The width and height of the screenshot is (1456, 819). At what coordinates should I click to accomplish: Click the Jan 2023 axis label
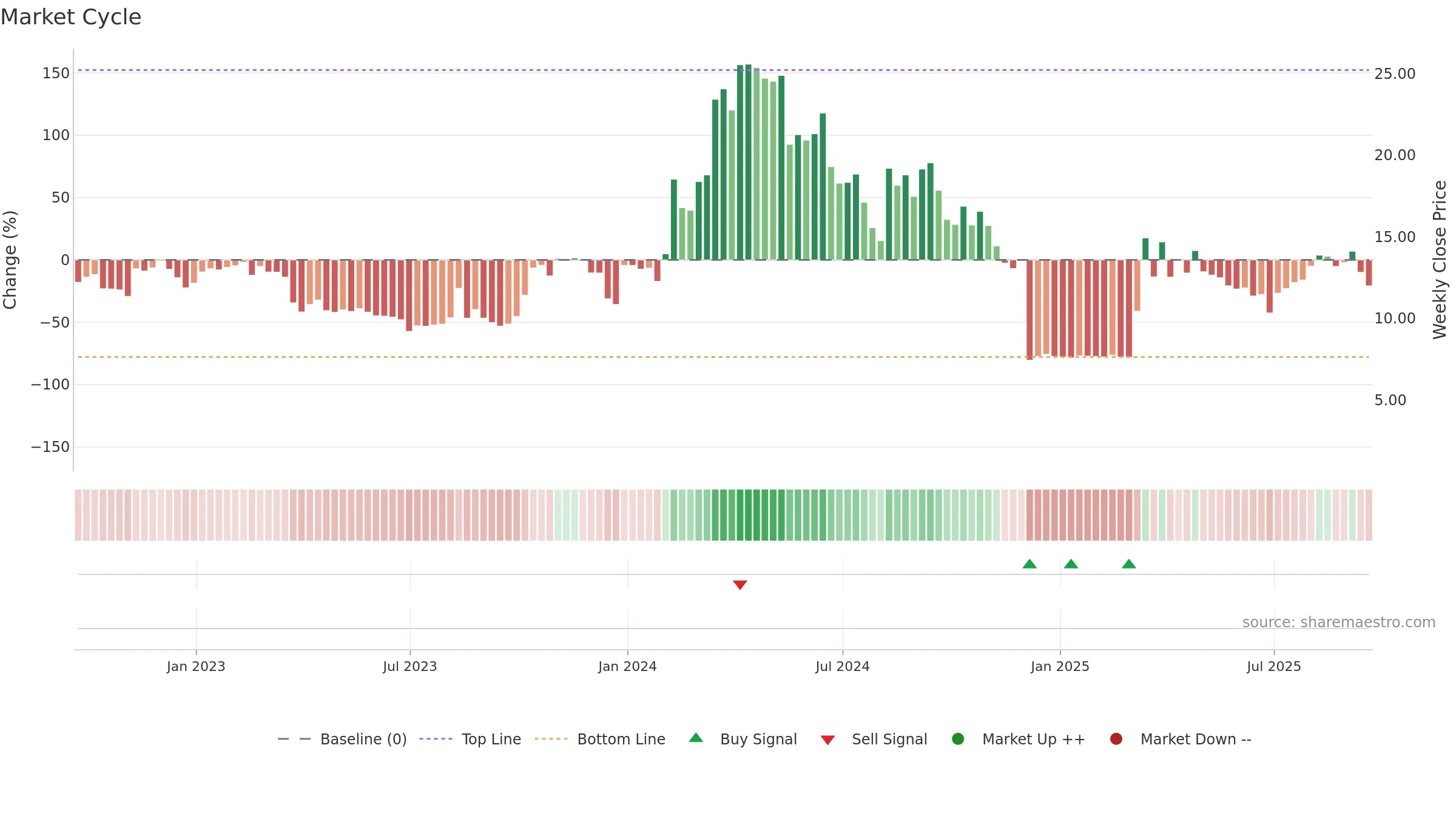pyautogui.click(x=196, y=667)
